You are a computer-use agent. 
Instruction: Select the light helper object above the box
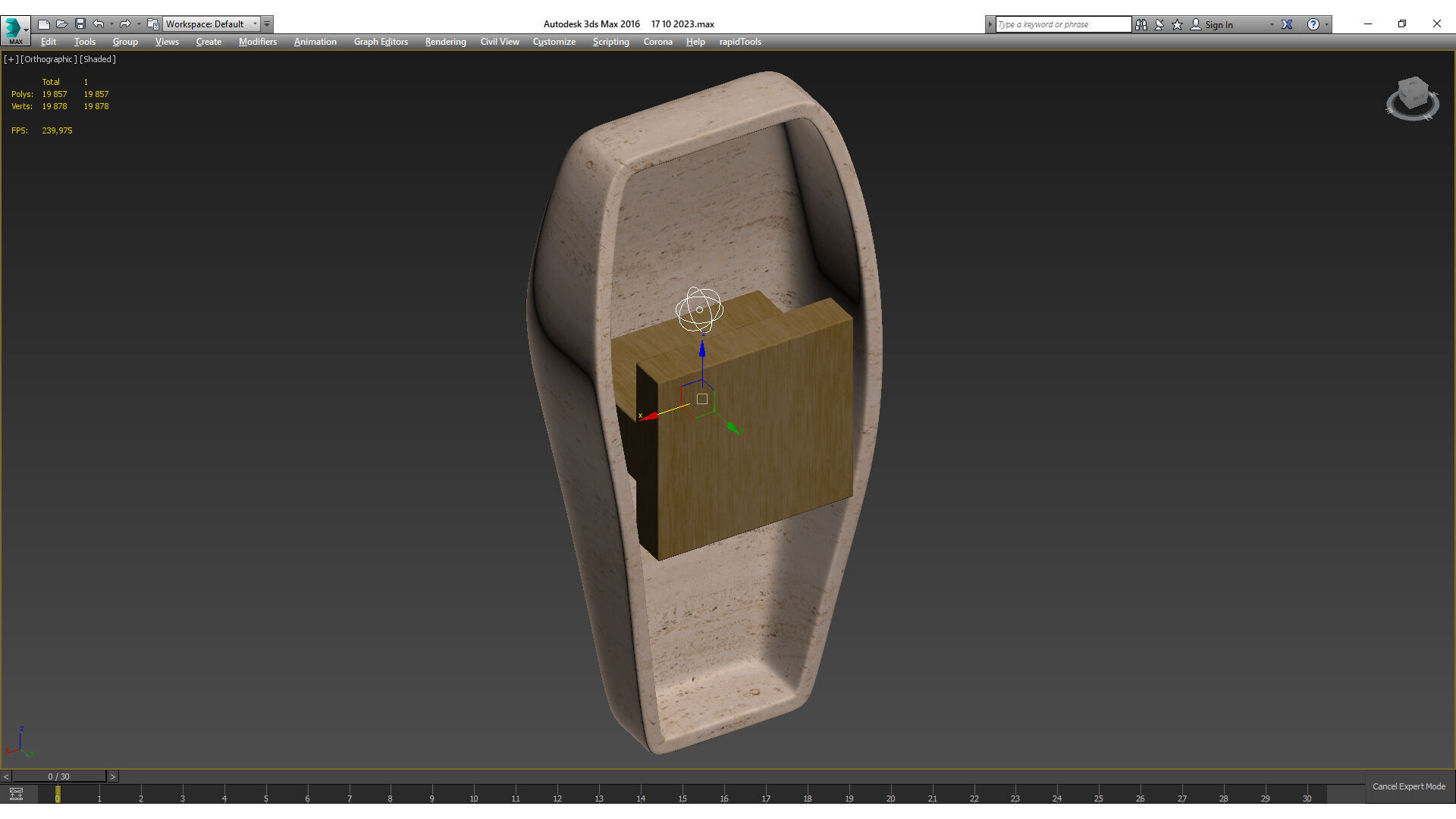coord(699,309)
